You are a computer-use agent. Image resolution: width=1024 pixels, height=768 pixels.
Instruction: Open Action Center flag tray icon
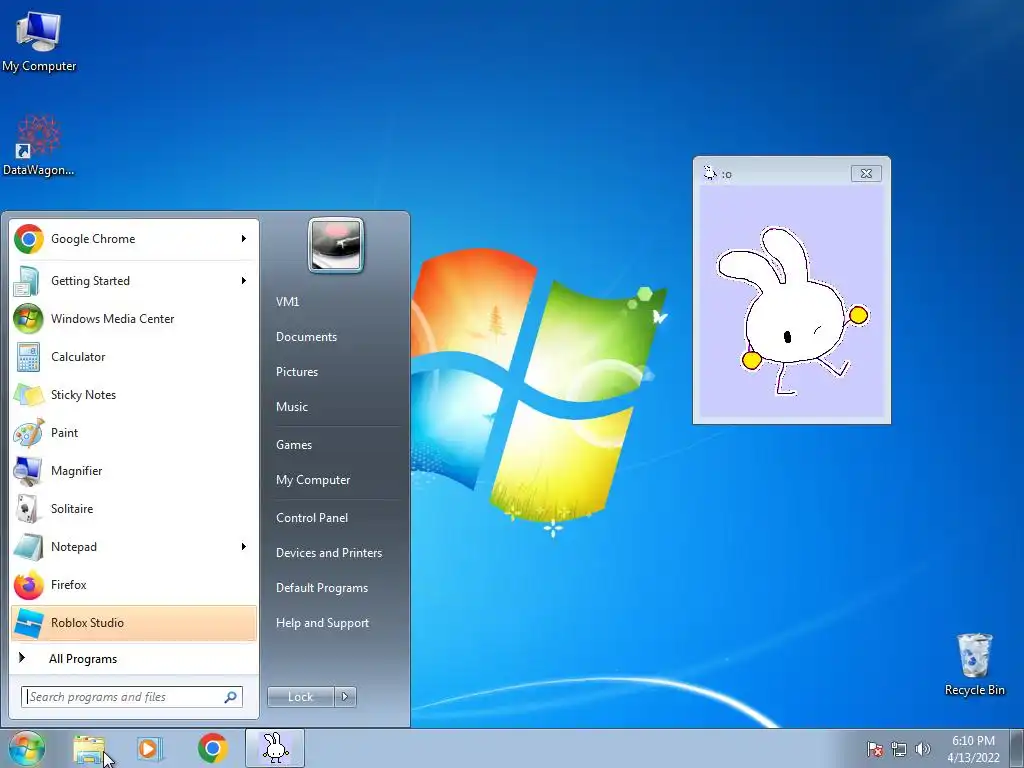click(875, 749)
